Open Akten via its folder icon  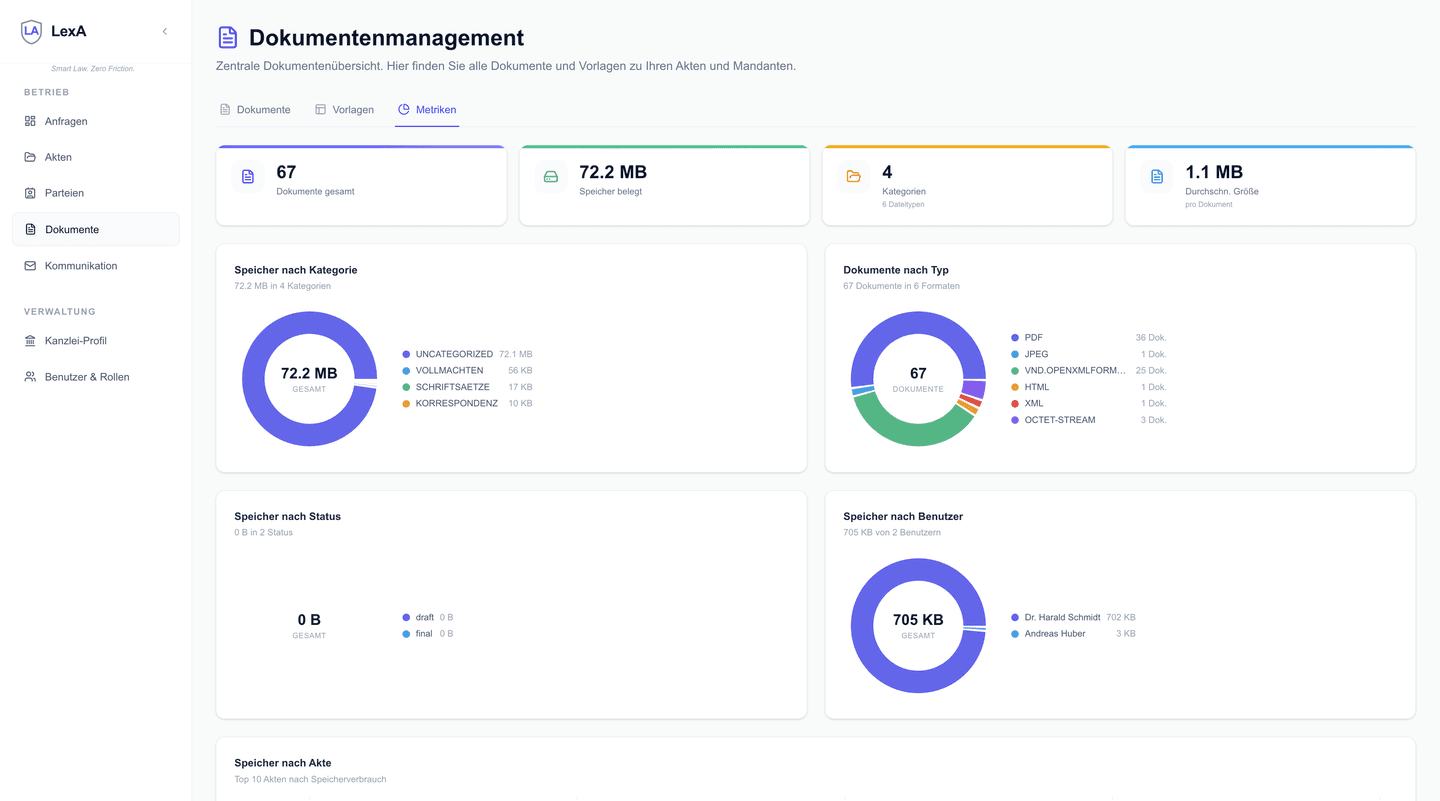(x=28, y=157)
